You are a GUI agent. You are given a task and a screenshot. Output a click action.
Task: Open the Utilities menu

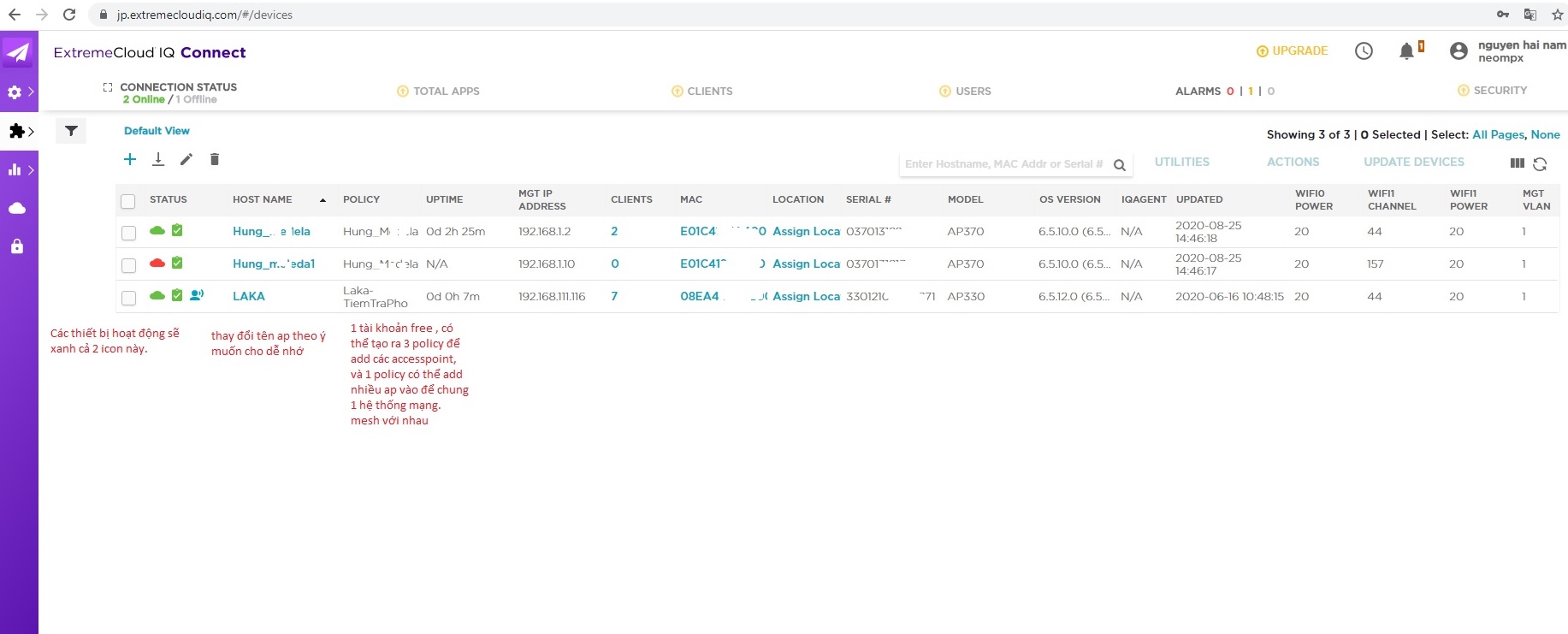coord(1181,162)
